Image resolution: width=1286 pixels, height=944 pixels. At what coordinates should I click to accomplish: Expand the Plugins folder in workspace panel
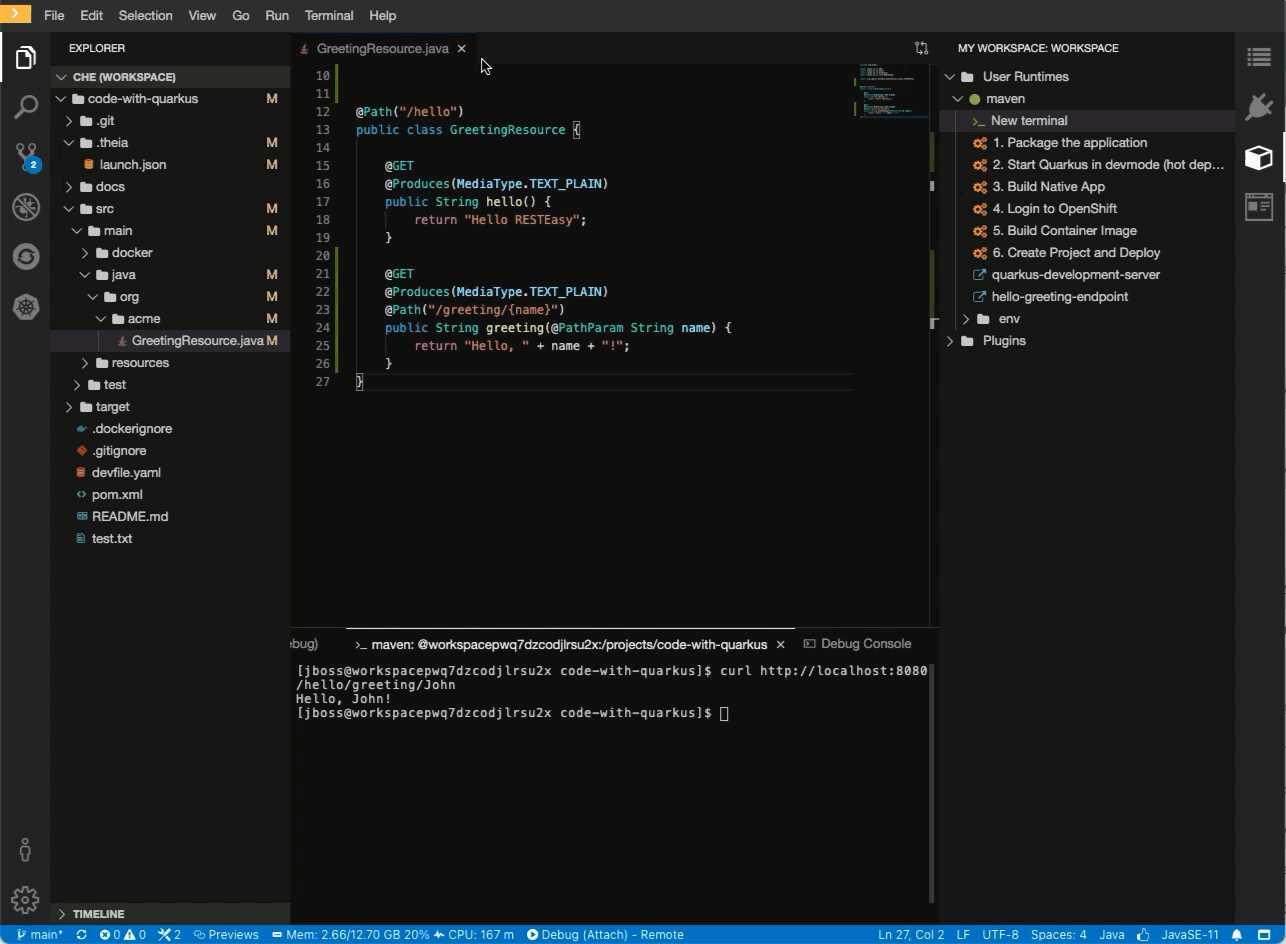[1004, 341]
